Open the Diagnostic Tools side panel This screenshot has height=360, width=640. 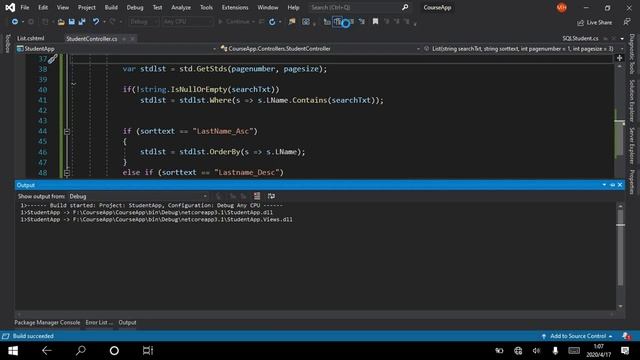coord(631,53)
